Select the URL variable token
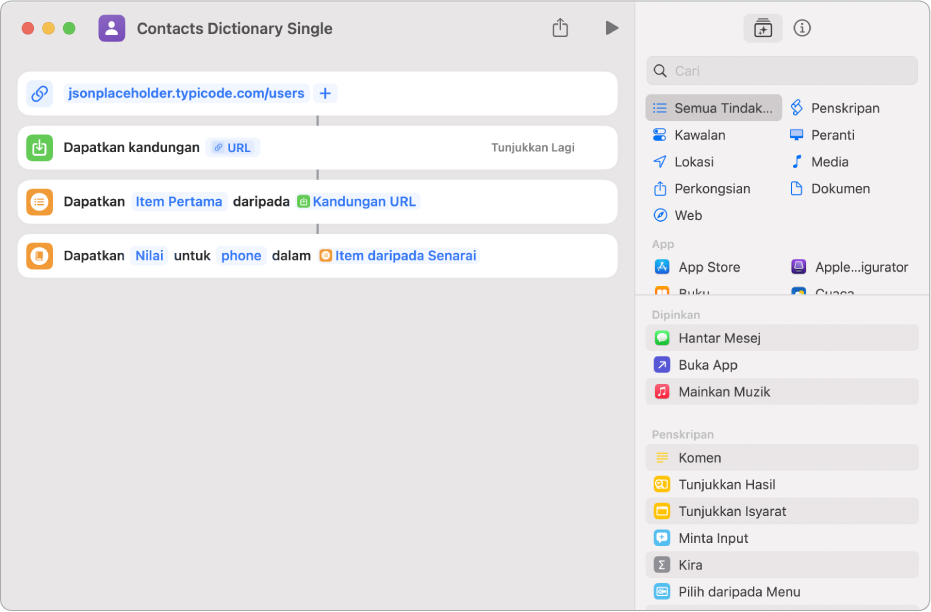Viewport: 931px width, 612px height. 233,148
